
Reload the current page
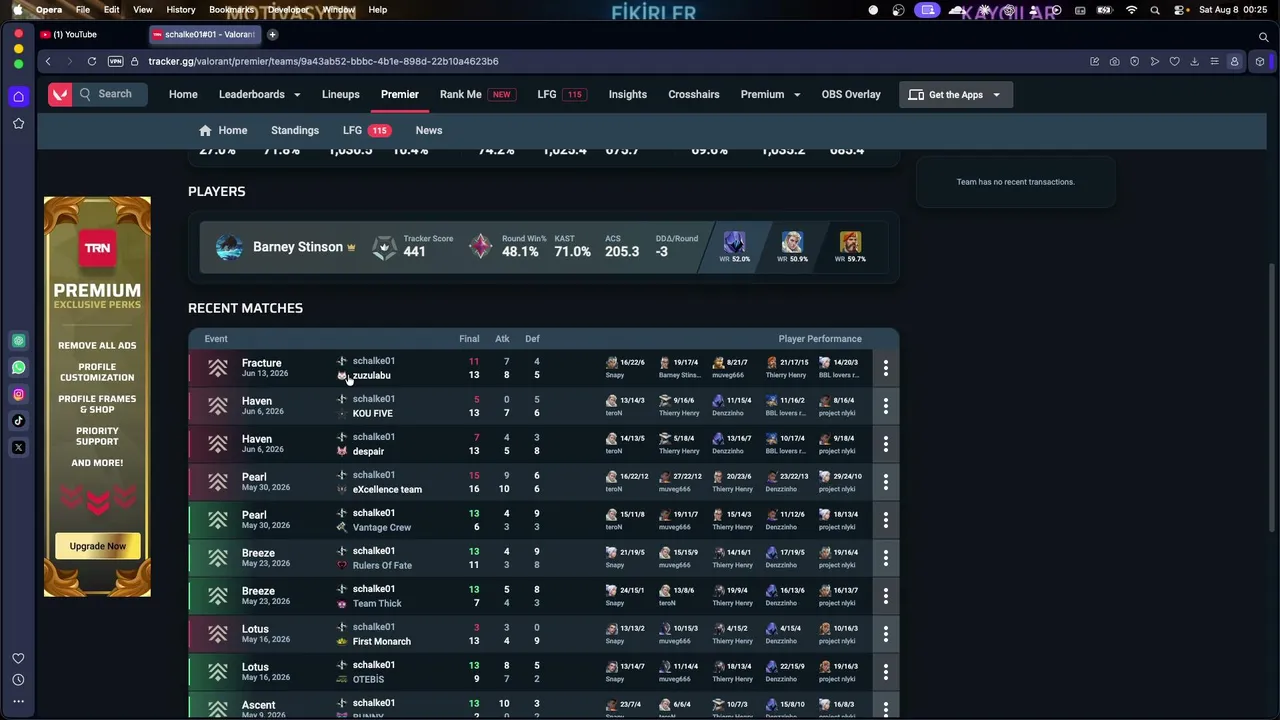point(92,61)
